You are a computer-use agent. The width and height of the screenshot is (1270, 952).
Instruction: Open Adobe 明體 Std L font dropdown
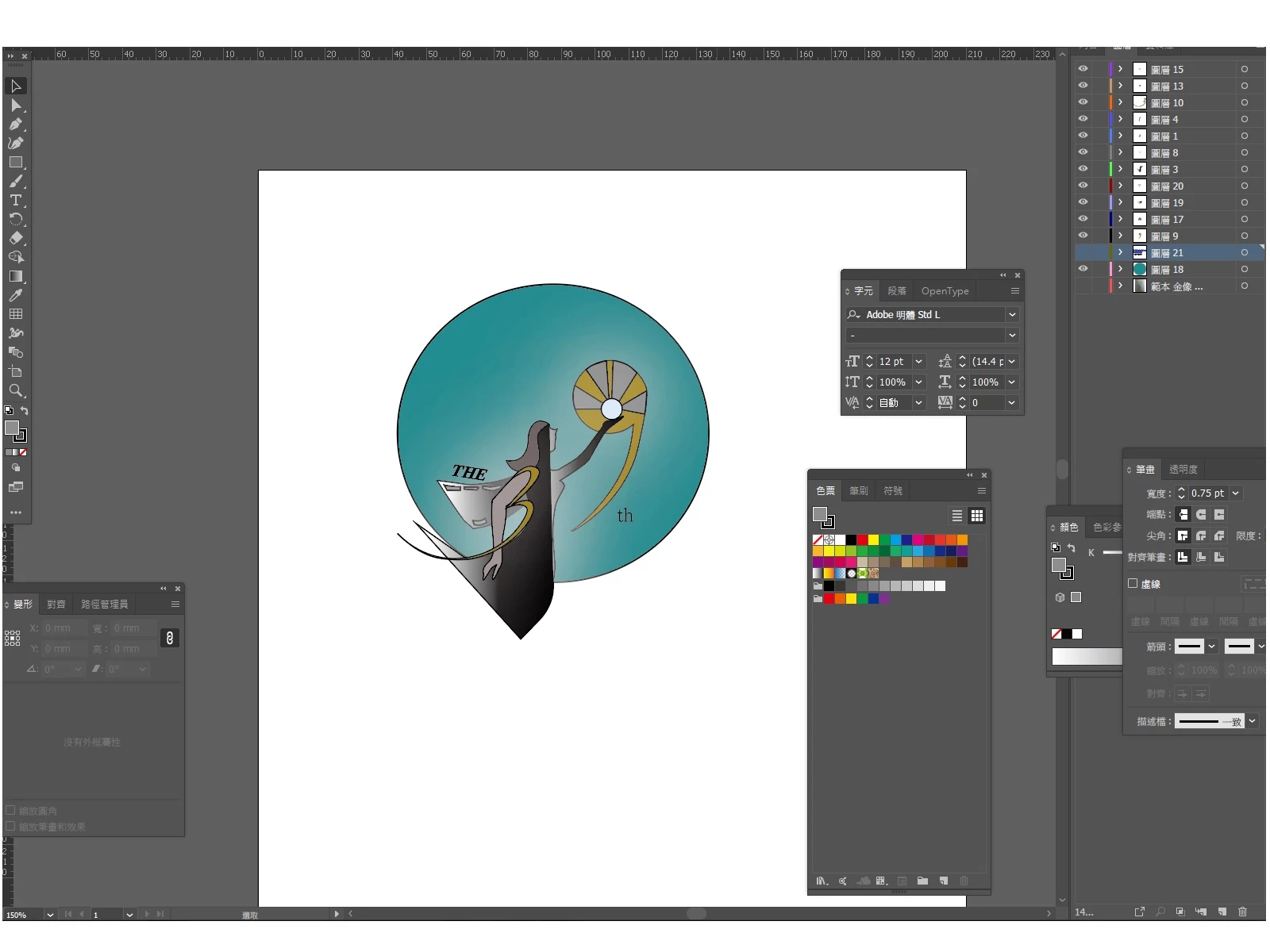1012,315
